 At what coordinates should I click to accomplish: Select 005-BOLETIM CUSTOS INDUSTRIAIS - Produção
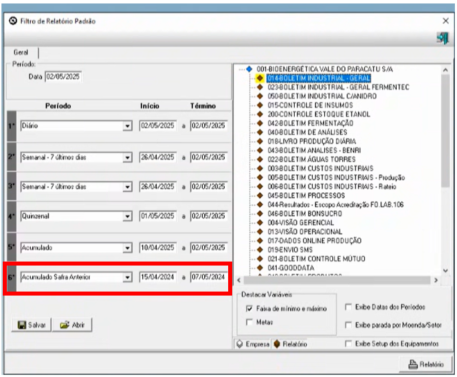tap(336, 177)
